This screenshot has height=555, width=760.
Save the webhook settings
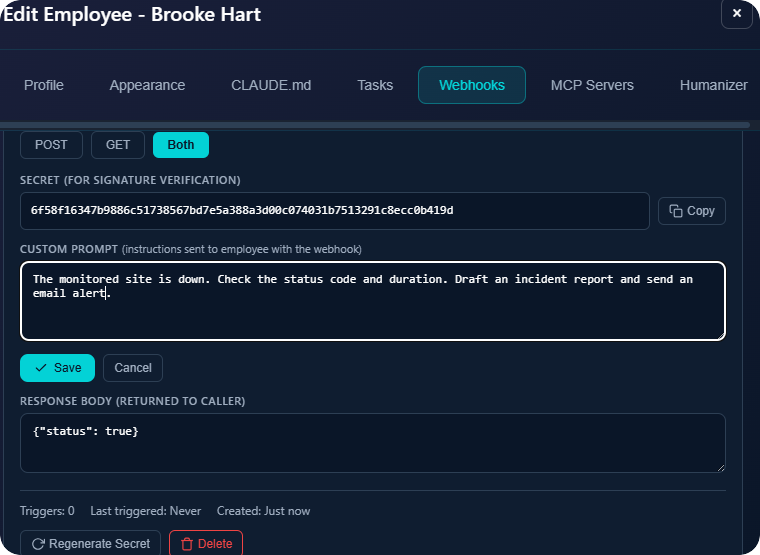(x=57, y=368)
